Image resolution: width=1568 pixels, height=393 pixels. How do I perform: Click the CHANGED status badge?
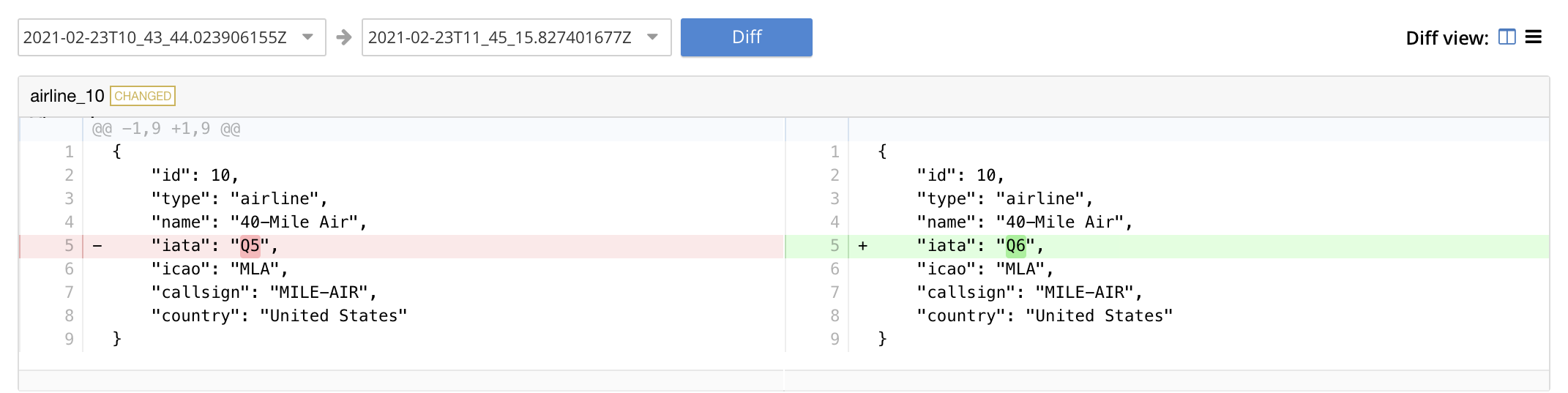tap(143, 96)
